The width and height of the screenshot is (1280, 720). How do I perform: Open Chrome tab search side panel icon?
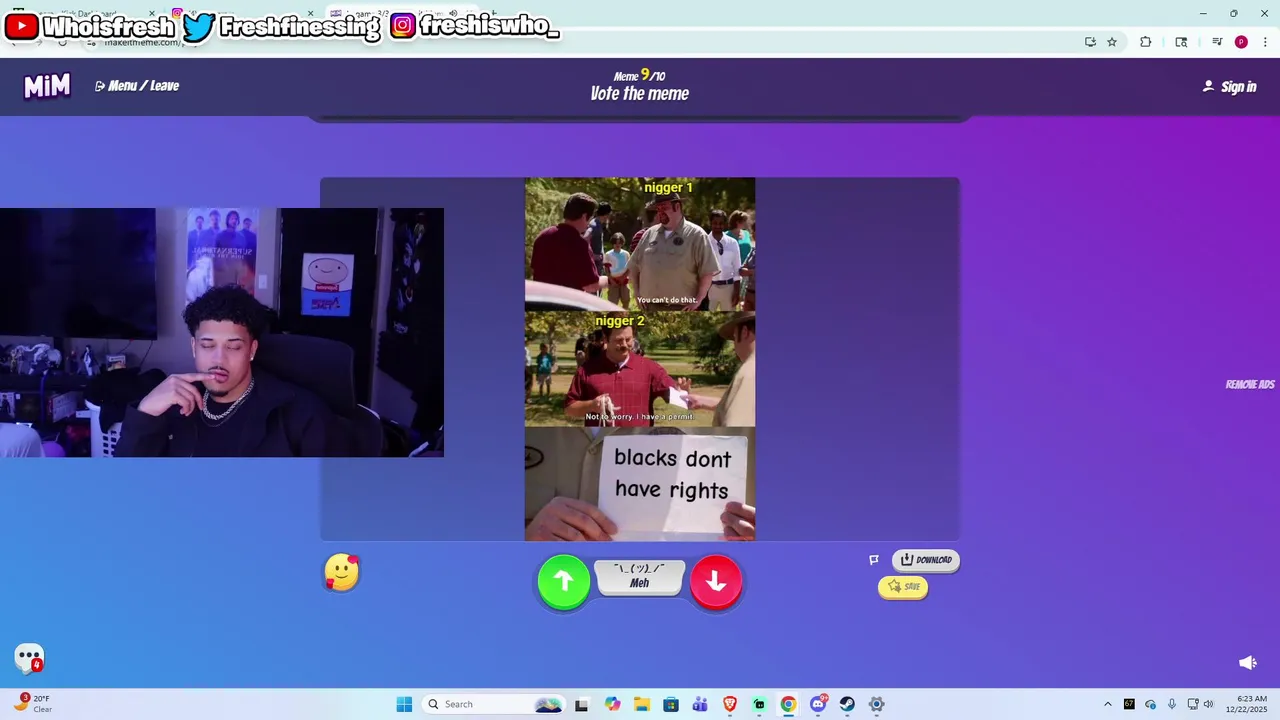coord(1181,42)
